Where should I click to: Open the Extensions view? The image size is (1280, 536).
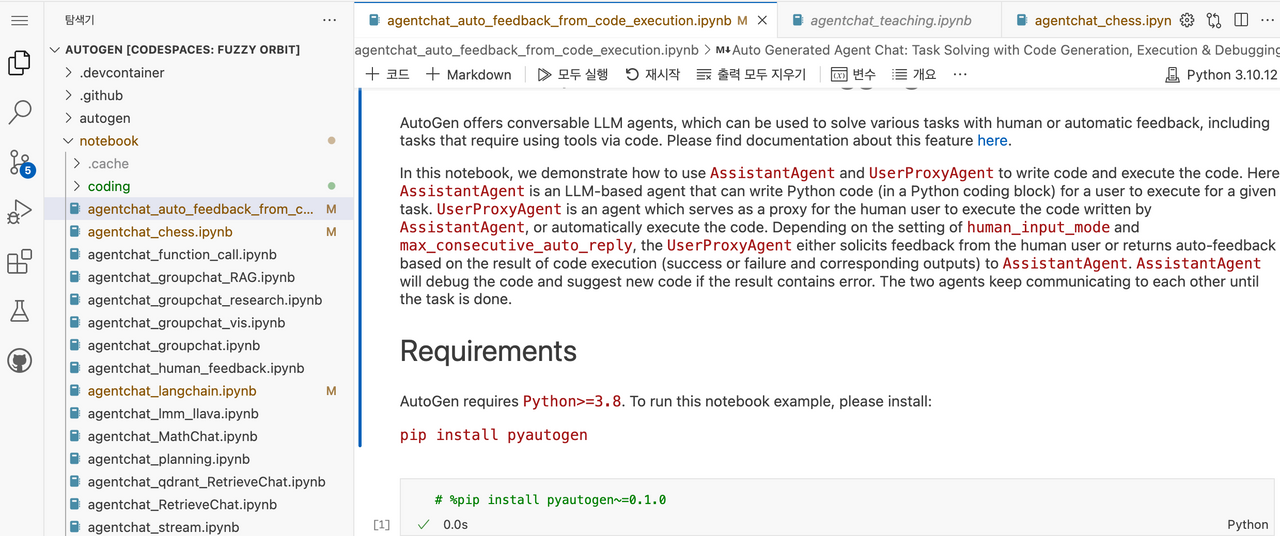click(20, 262)
